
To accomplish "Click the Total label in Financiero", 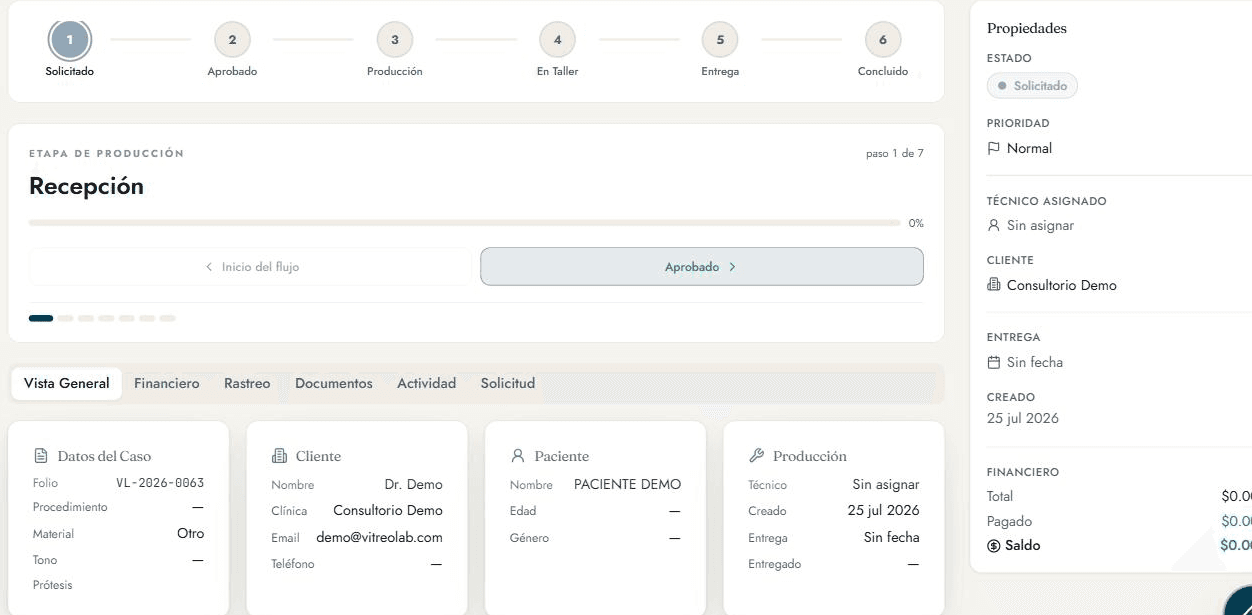I will [x=1000, y=496].
